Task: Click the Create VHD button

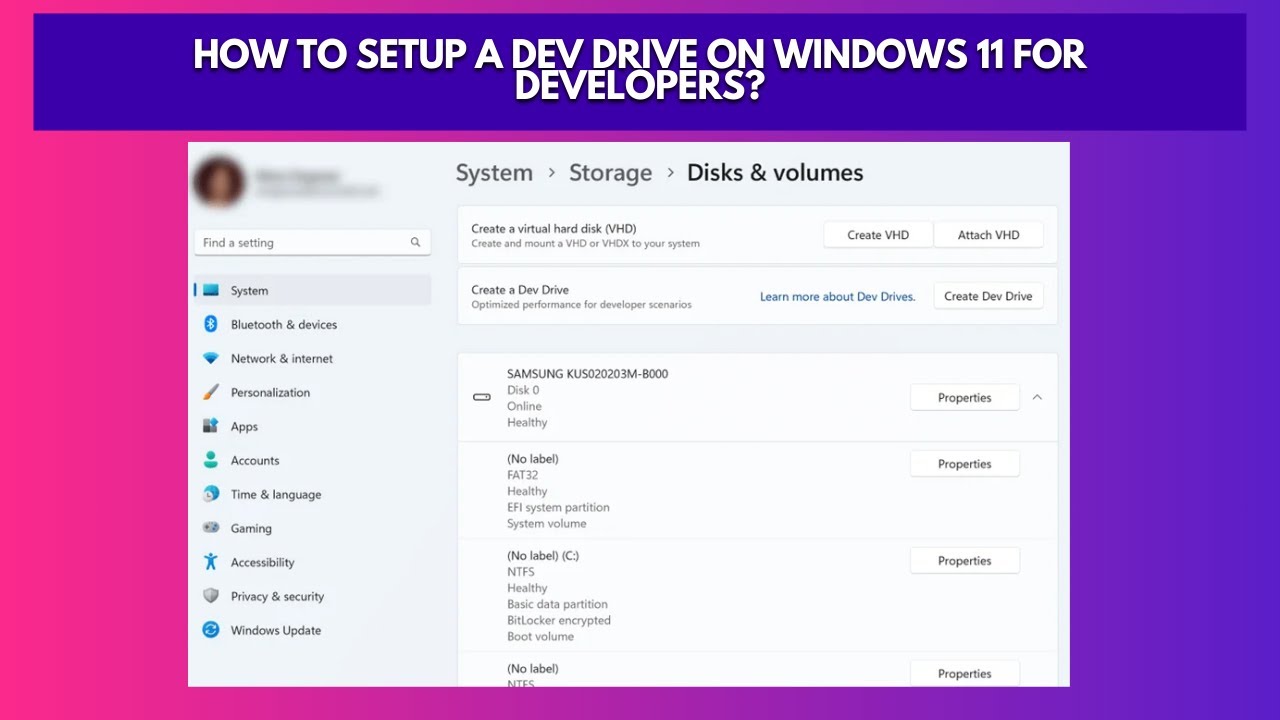Action: [878, 235]
